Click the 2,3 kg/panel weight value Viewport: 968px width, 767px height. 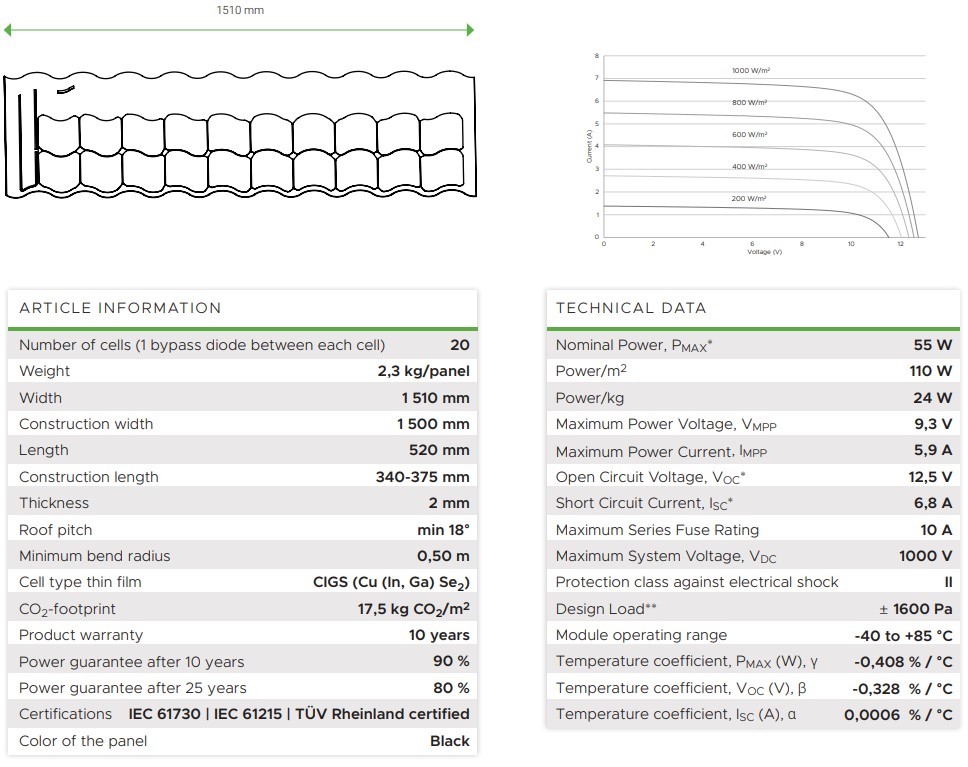(x=416, y=371)
